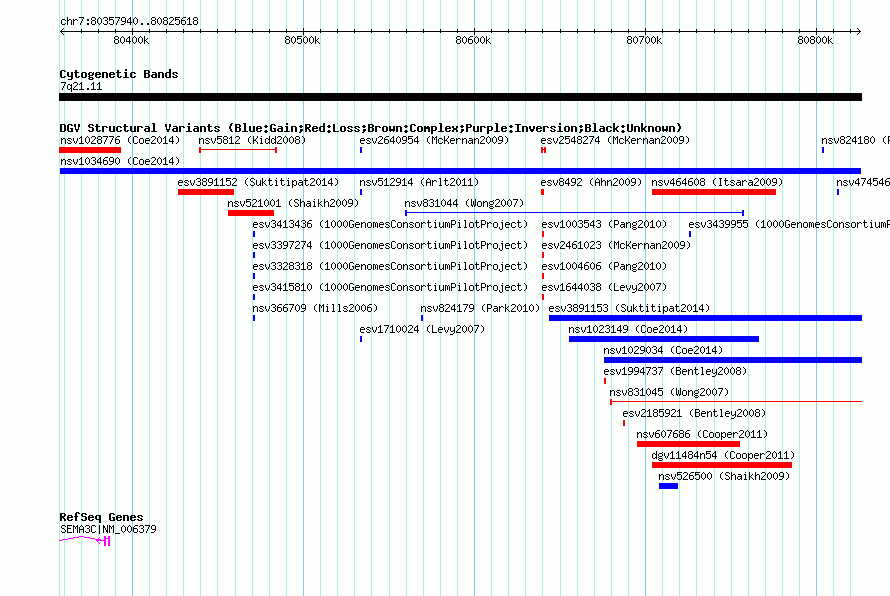890x596 pixels.
Task: Select the blue nsv1029034 gain bar
Action: coord(733,360)
